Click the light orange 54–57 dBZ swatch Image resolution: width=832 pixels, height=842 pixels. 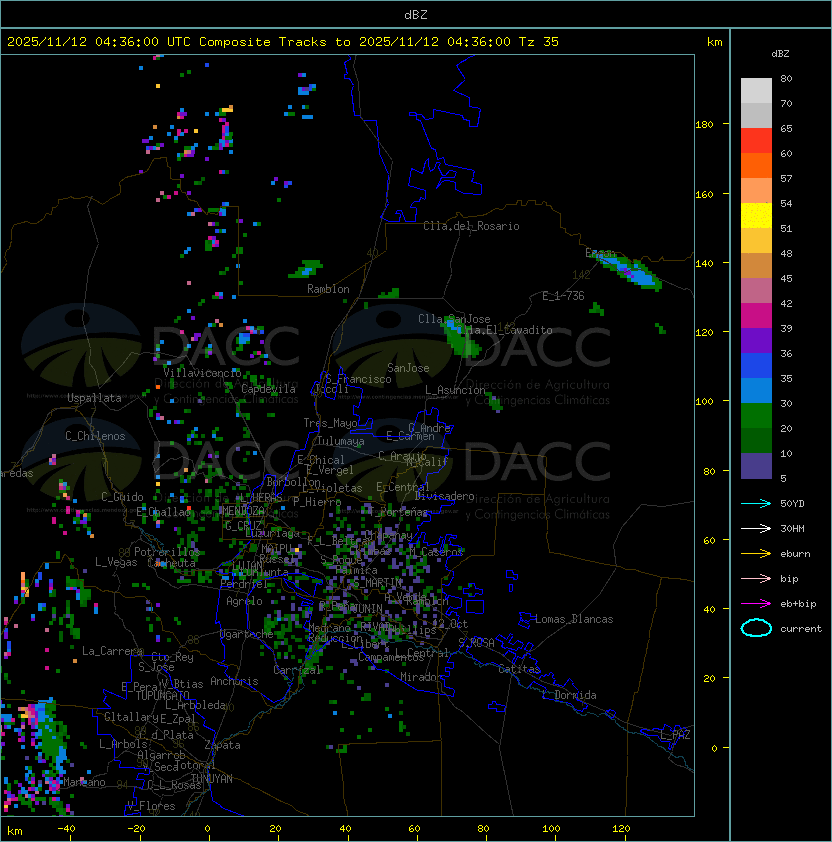tap(756, 190)
